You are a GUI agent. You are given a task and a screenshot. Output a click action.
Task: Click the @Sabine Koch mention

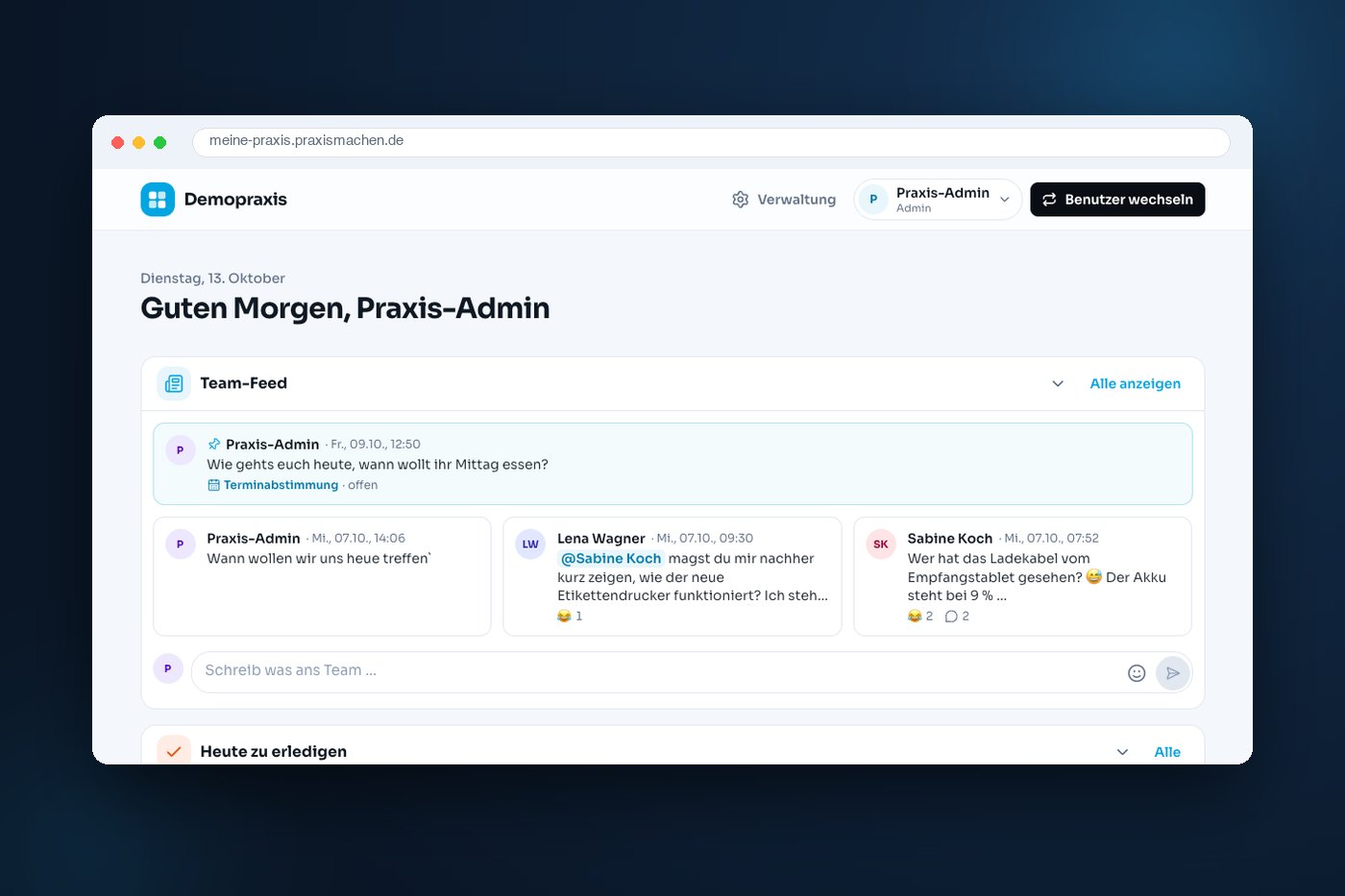pos(611,559)
